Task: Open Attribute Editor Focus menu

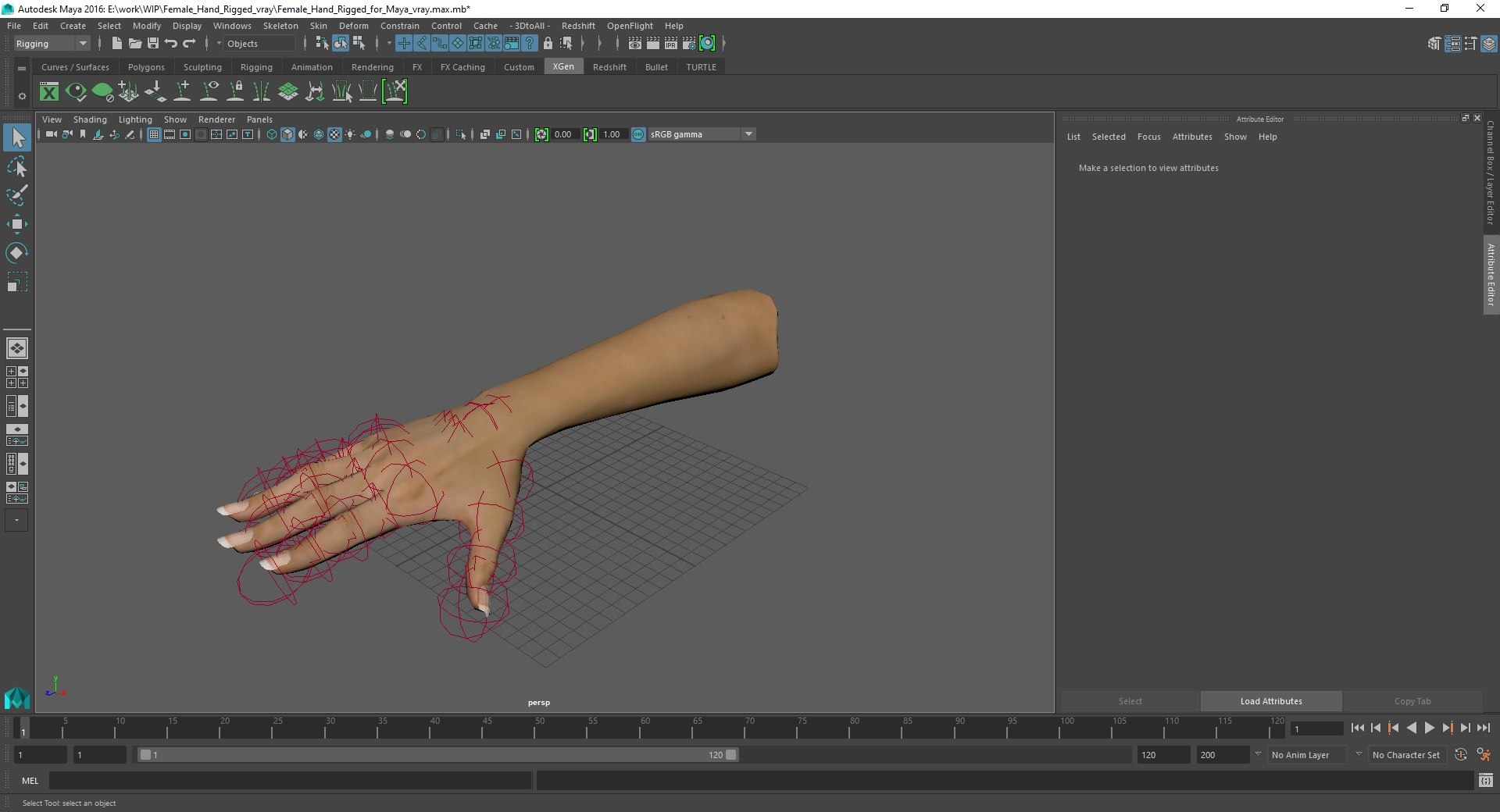Action: (x=1148, y=137)
